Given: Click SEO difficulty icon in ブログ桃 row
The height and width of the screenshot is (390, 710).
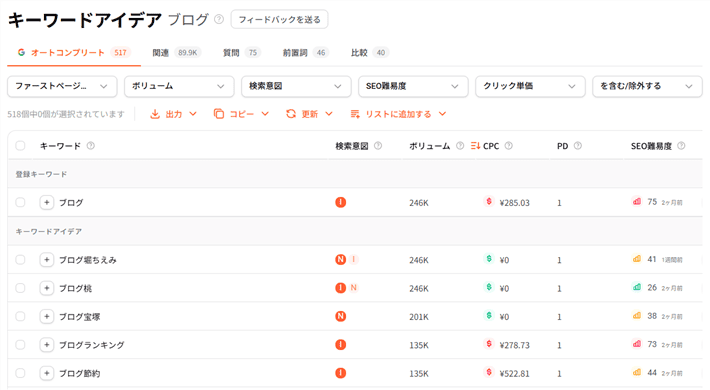Looking at the screenshot, I should coord(637,287).
